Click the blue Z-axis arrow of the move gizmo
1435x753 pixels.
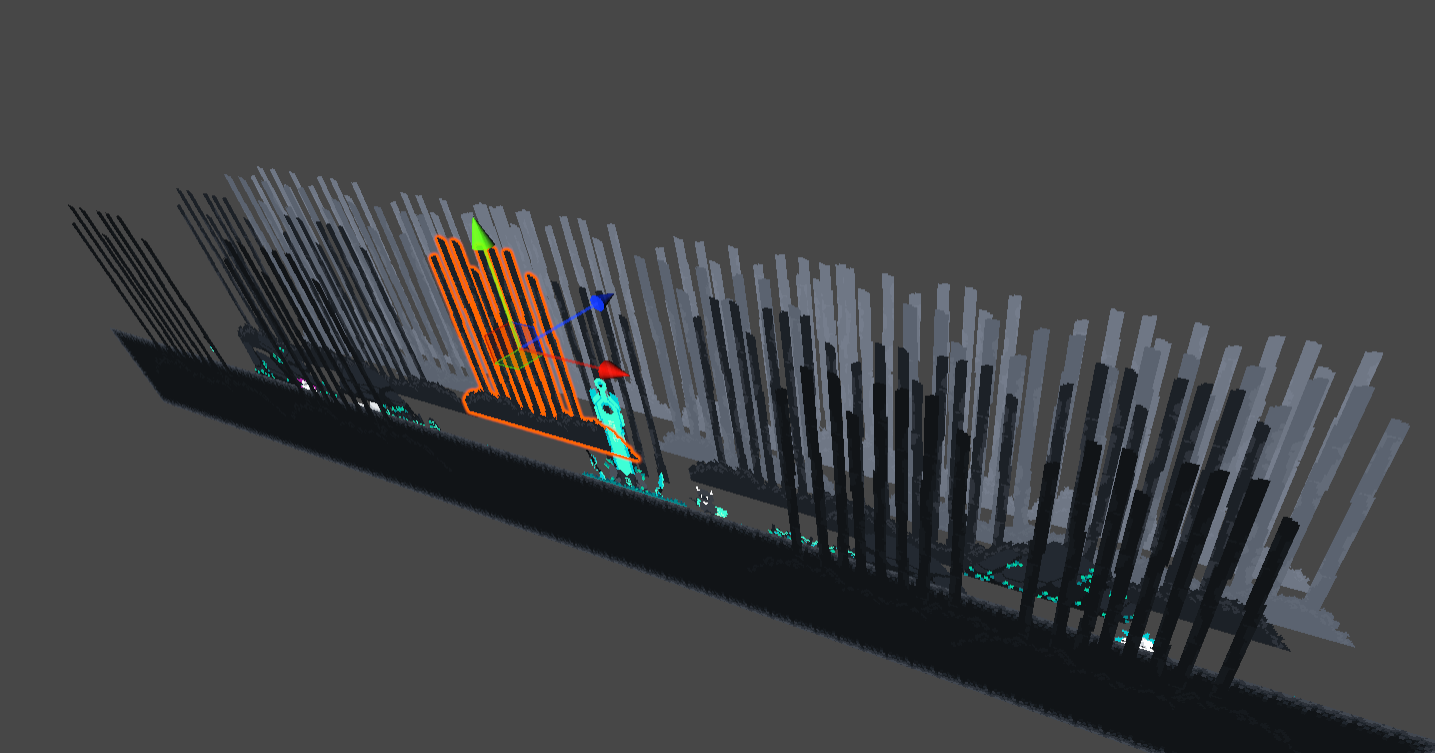[x=601, y=301]
